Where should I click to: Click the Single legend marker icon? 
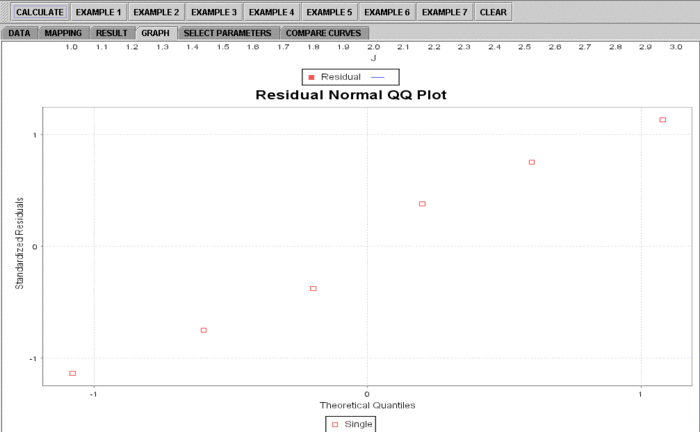[335, 425]
